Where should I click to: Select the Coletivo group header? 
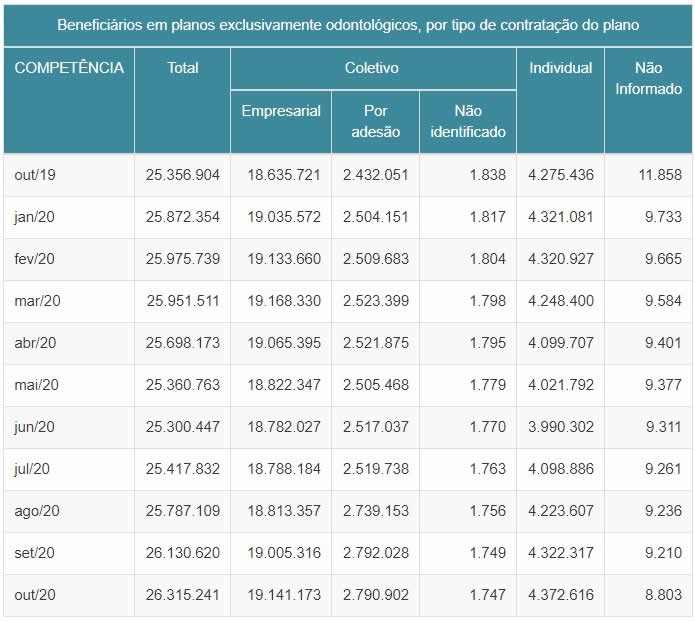(x=373, y=68)
